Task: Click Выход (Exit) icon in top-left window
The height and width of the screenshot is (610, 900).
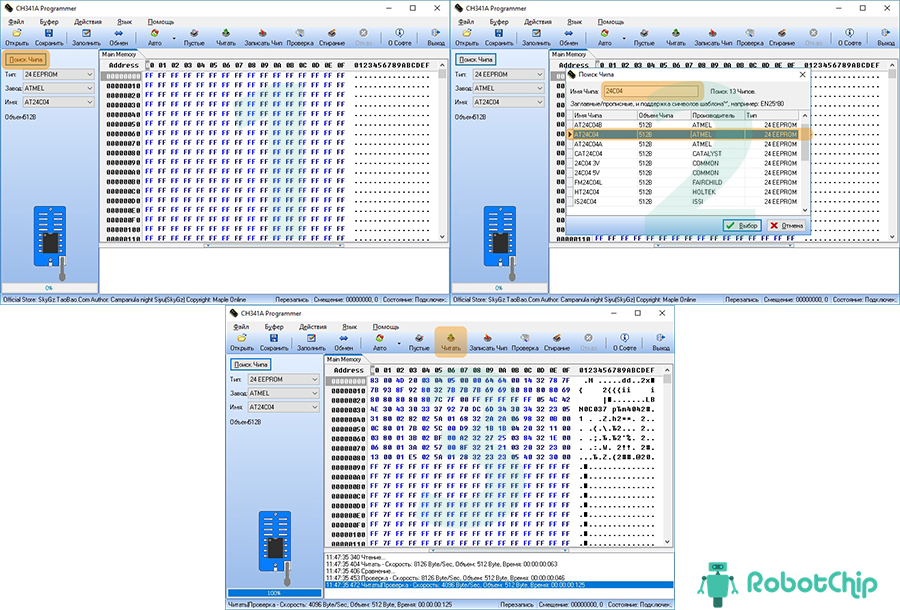Action: tap(436, 37)
